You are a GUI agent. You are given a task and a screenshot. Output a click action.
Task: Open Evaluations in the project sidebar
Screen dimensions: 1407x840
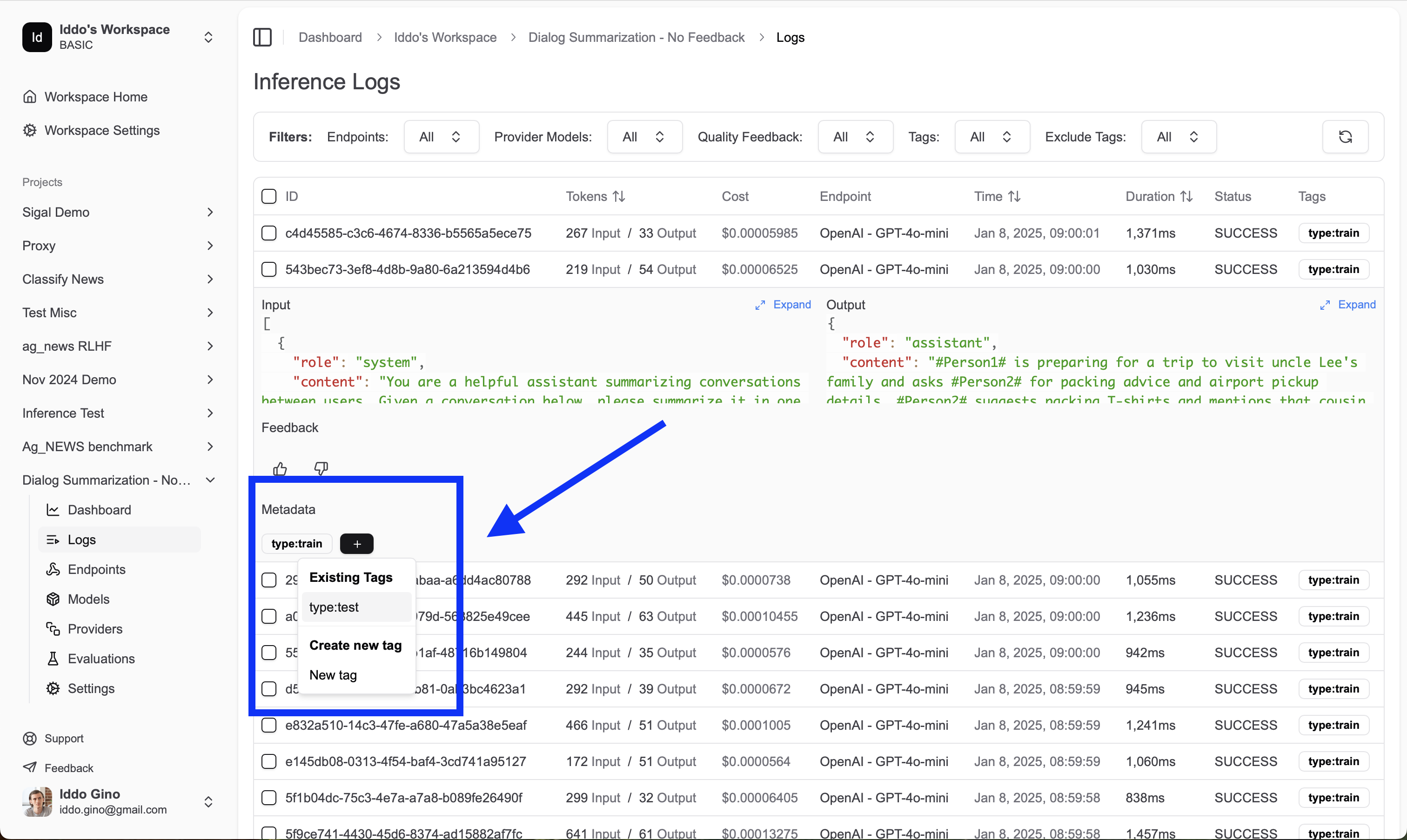coord(102,658)
